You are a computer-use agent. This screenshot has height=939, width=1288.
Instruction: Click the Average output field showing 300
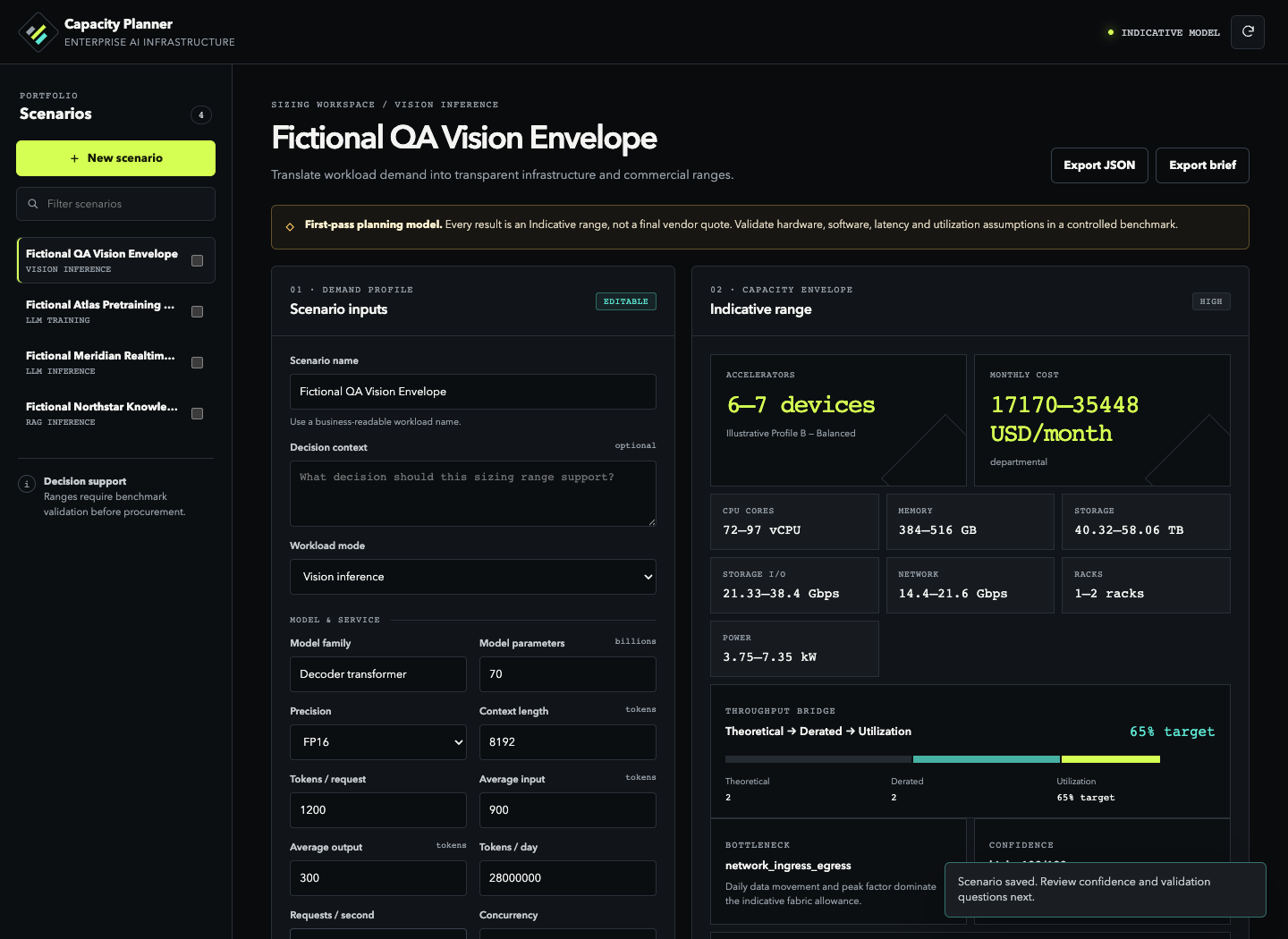(x=378, y=878)
